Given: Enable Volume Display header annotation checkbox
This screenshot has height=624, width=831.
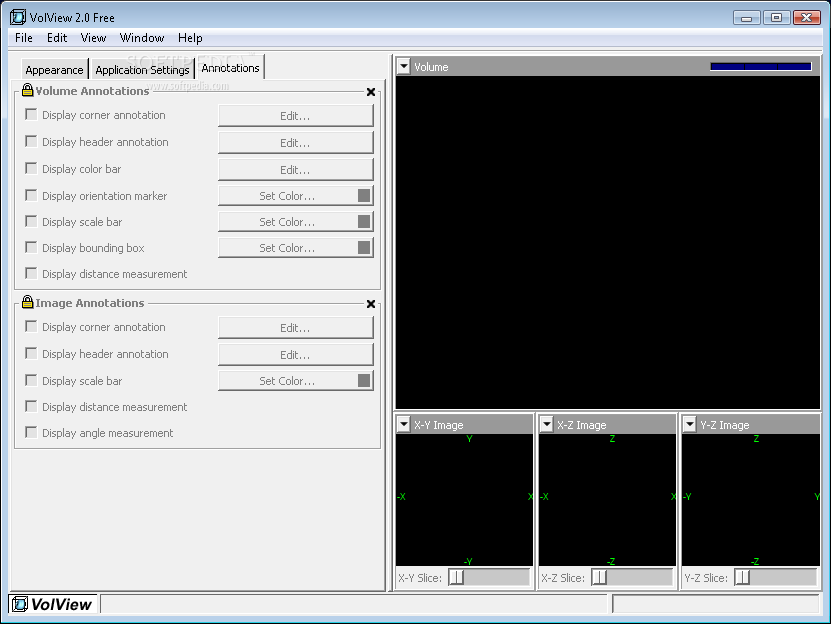Looking at the screenshot, I should coord(31,142).
